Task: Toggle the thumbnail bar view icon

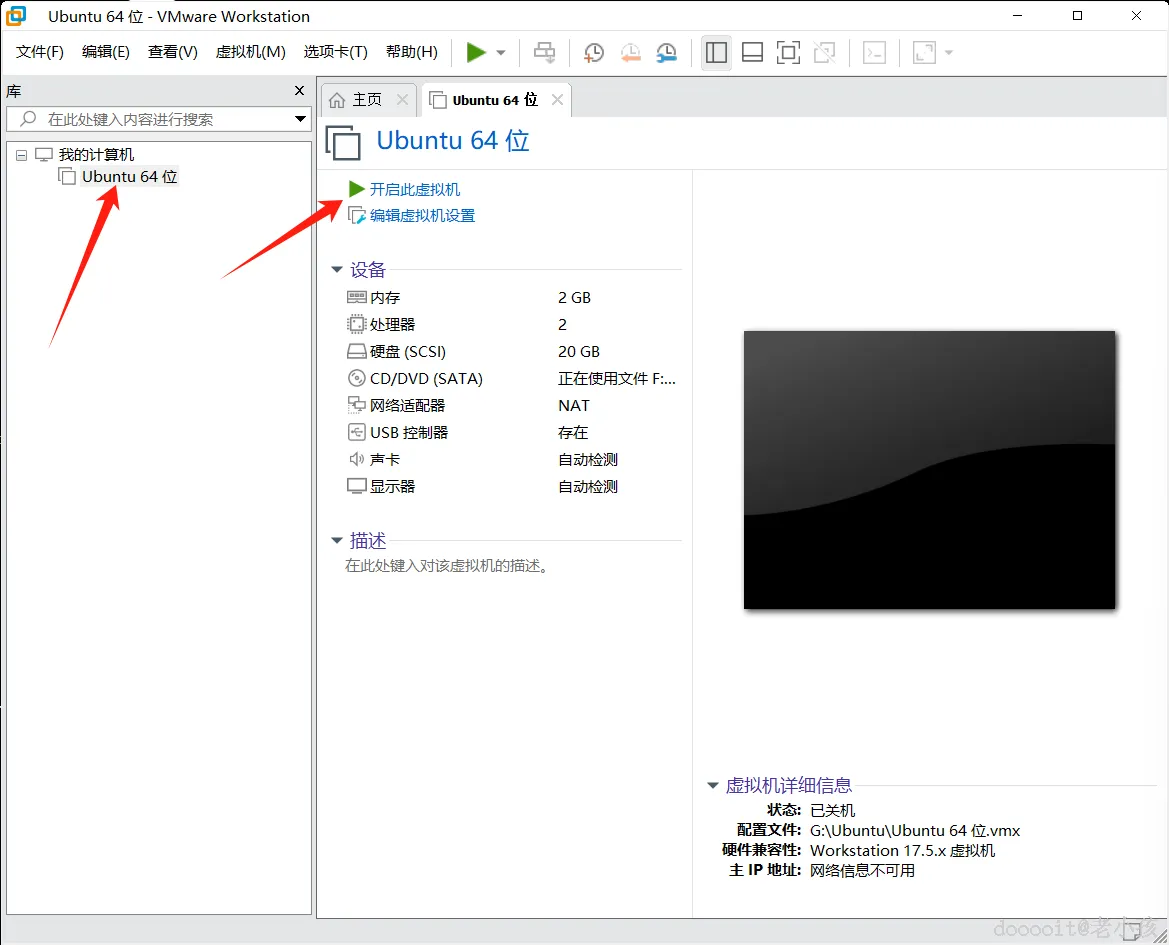Action: coord(752,53)
